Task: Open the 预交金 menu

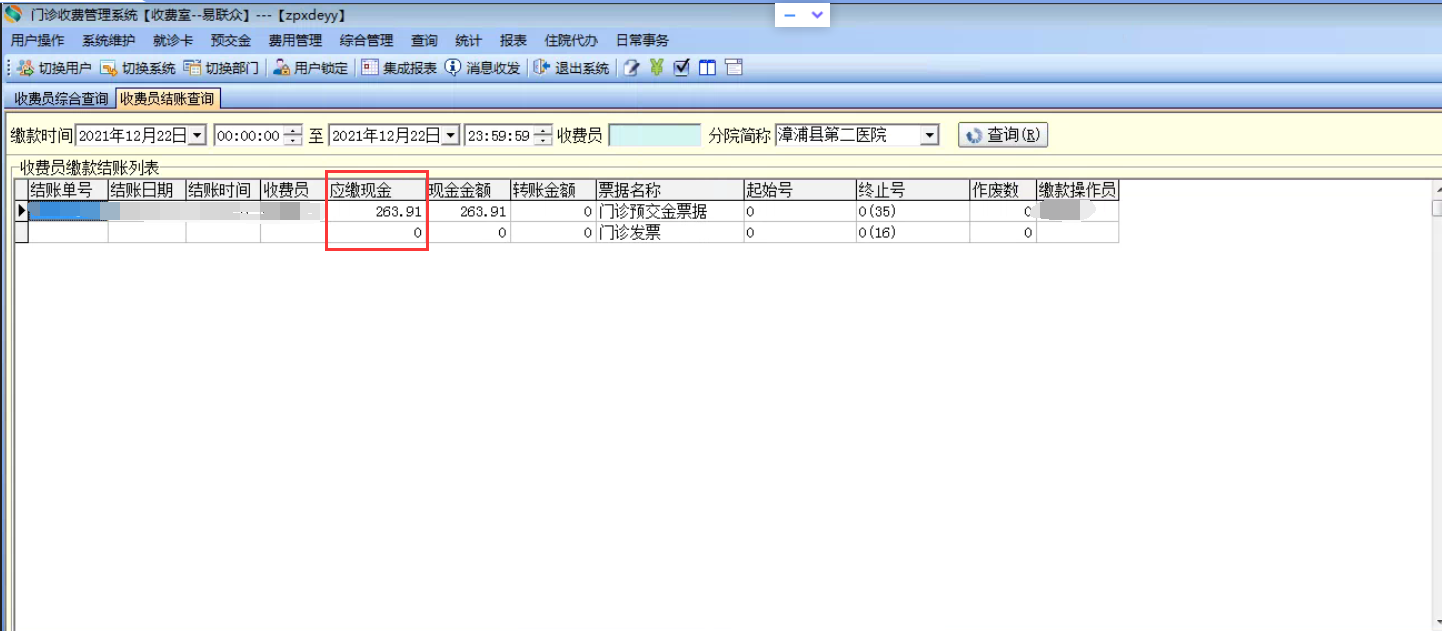Action: click(x=231, y=41)
